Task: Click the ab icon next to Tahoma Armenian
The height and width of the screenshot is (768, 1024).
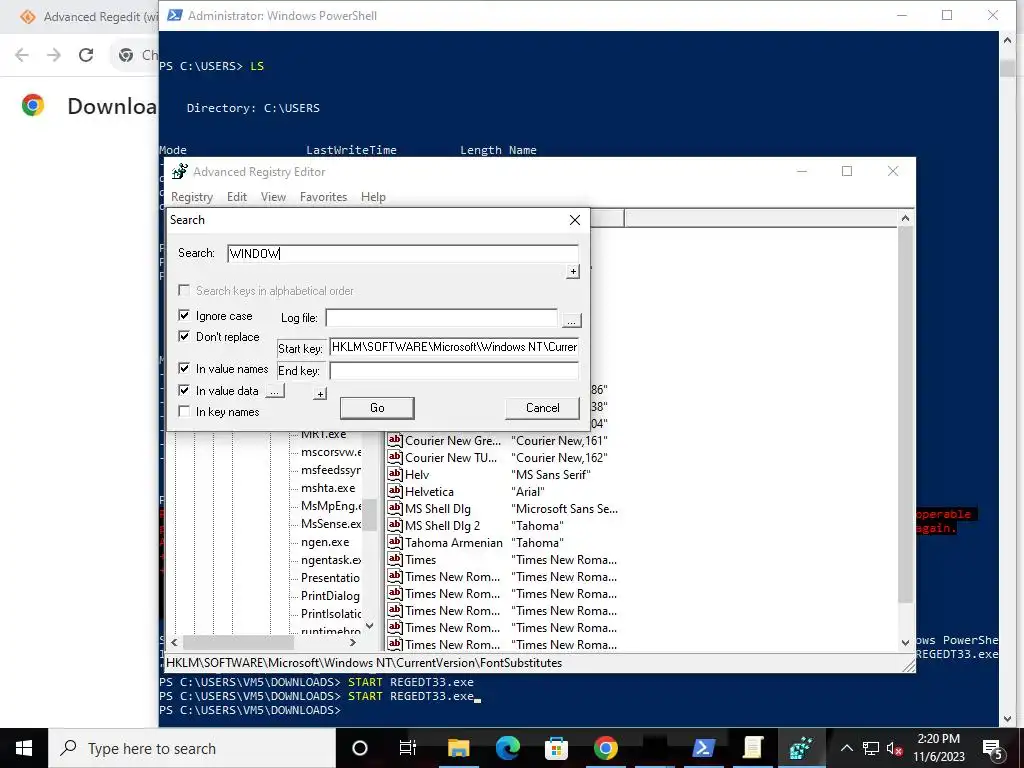Action: tap(394, 542)
